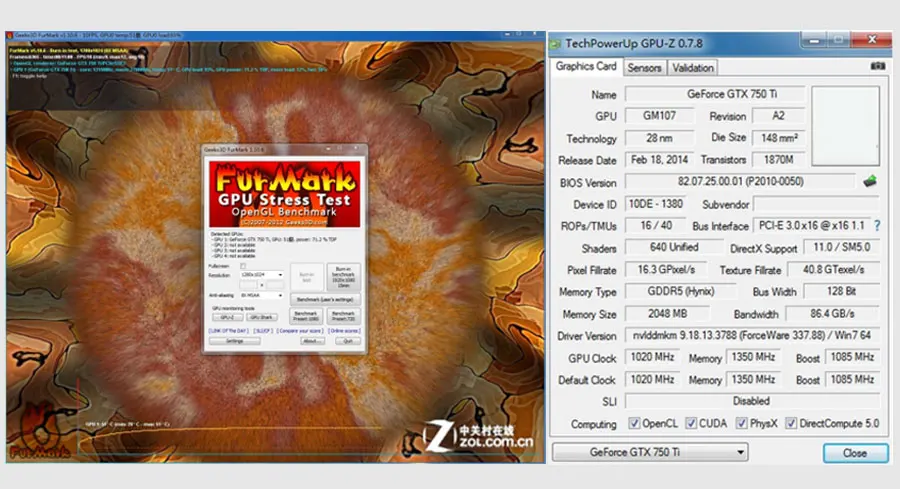The width and height of the screenshot is (900, 489).
Task: Click Benchmark (user's settings) button
Action: (325, 299)
